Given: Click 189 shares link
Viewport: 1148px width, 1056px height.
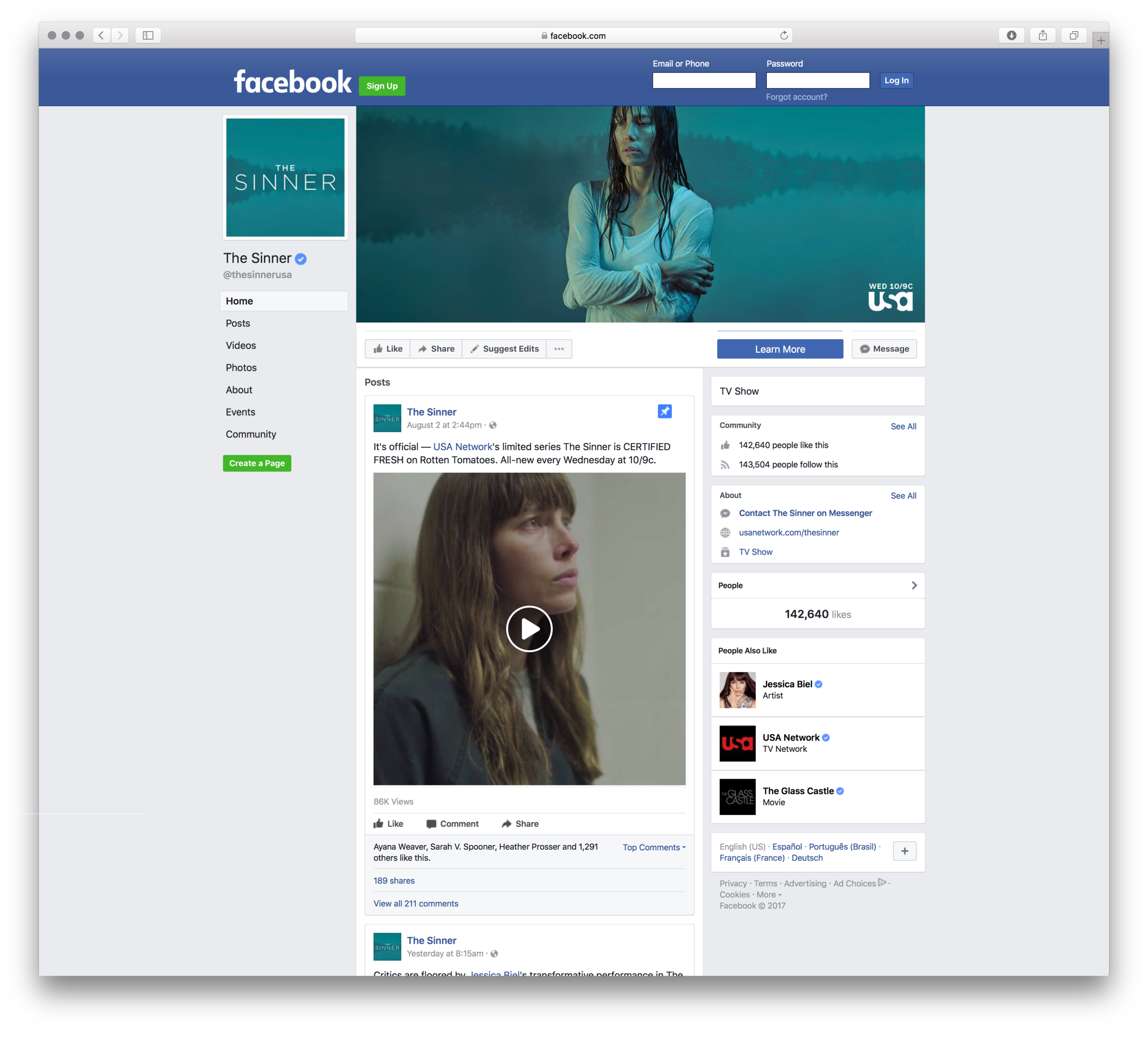Looking at the screenshot, I should click(x=394, y=881).
